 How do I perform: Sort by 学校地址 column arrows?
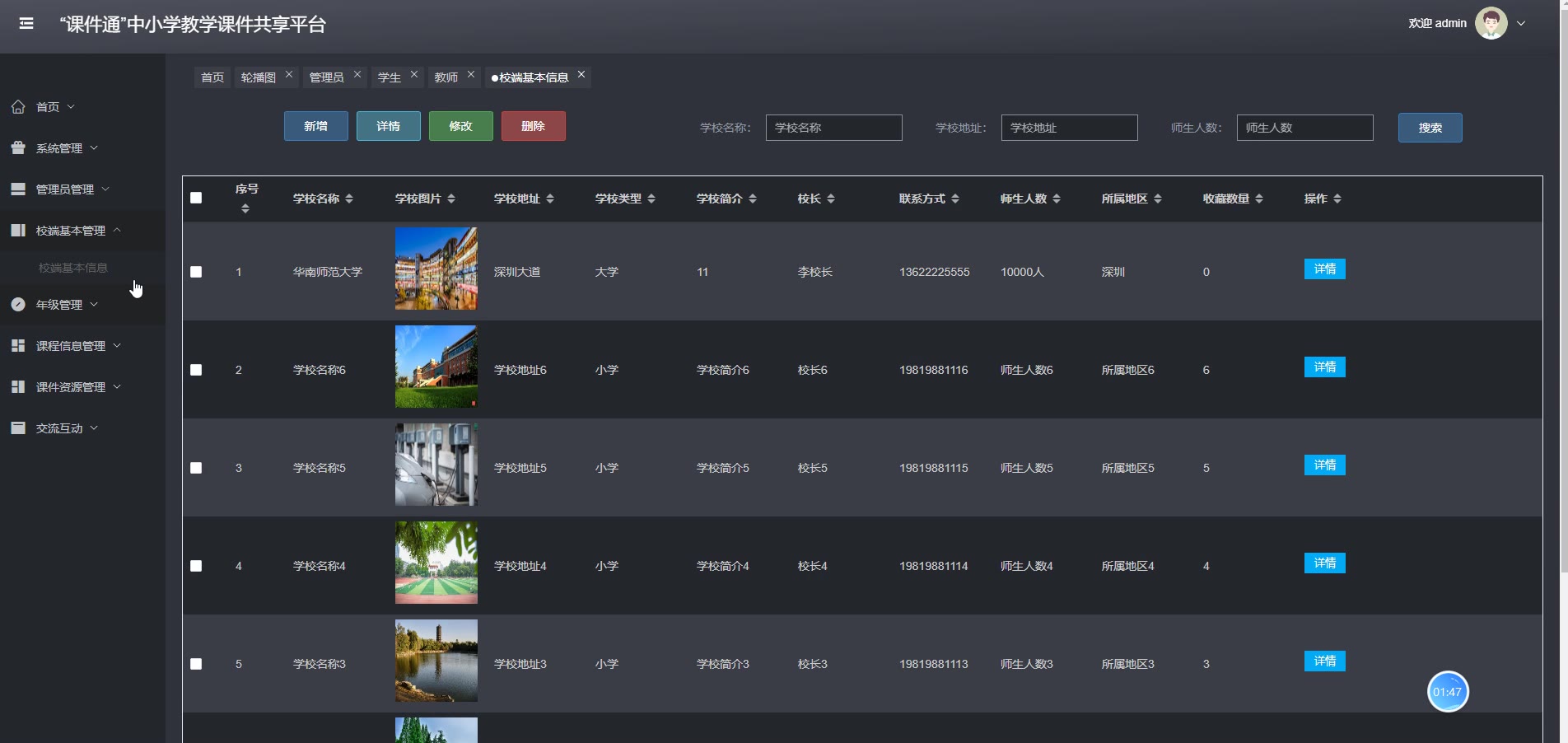pos(550,199)
